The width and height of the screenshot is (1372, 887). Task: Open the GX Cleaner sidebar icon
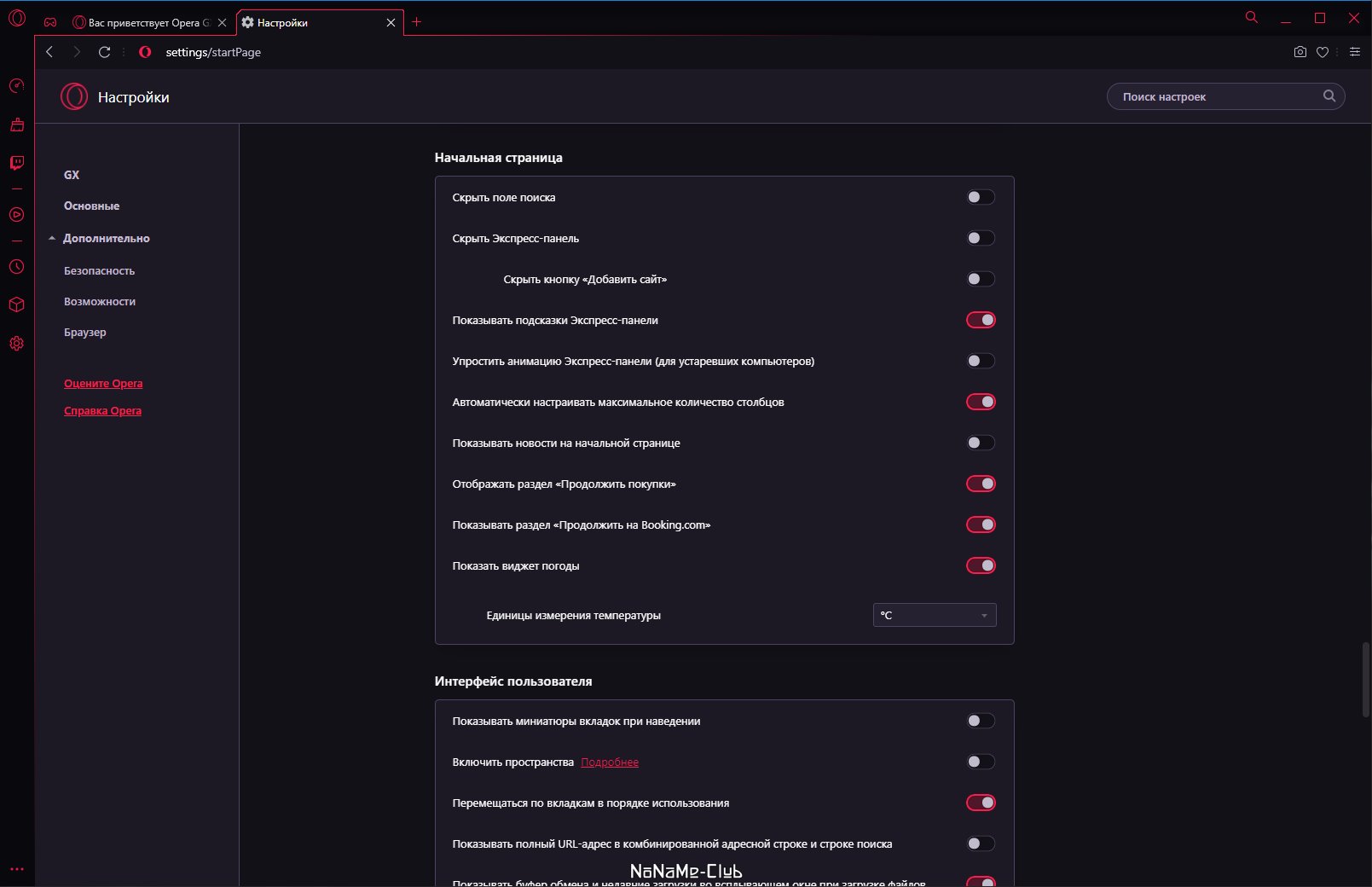point(16,125)
